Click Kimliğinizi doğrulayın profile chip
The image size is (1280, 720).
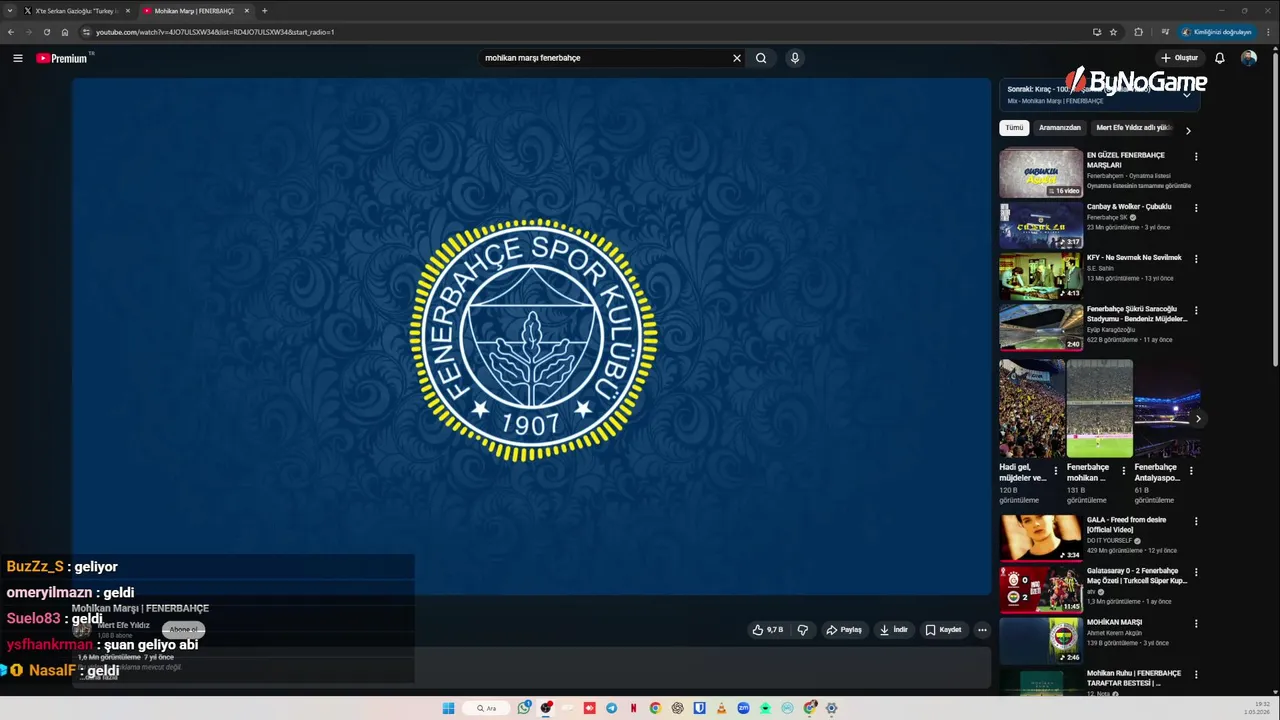click(x=1217, y=32)
